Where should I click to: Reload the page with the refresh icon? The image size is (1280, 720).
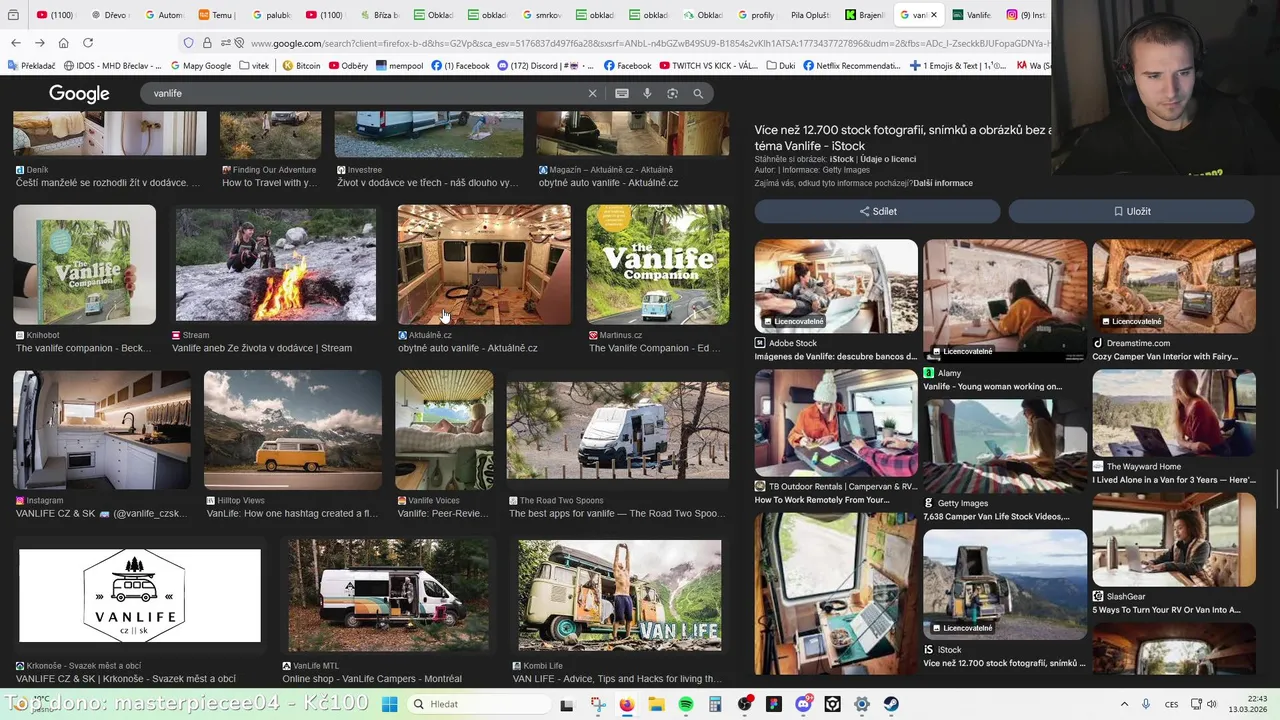click(88, 43)
